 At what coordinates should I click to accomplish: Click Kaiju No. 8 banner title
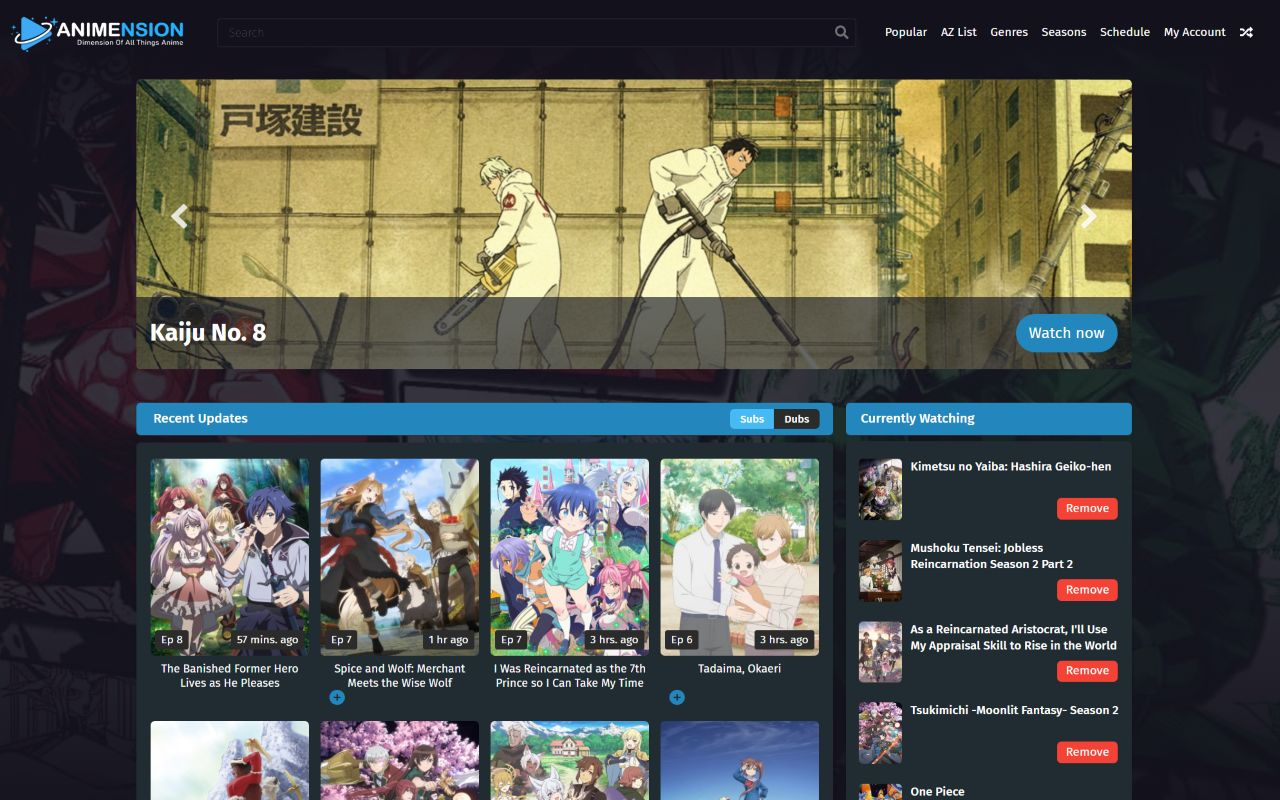tap(208, 333)
